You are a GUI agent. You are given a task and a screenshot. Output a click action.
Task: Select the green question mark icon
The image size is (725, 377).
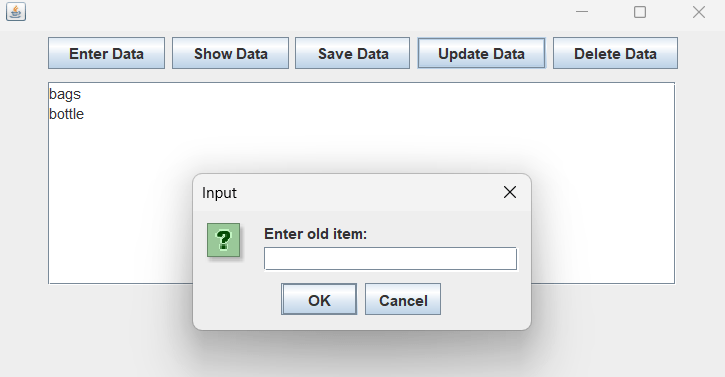[223, 240]
